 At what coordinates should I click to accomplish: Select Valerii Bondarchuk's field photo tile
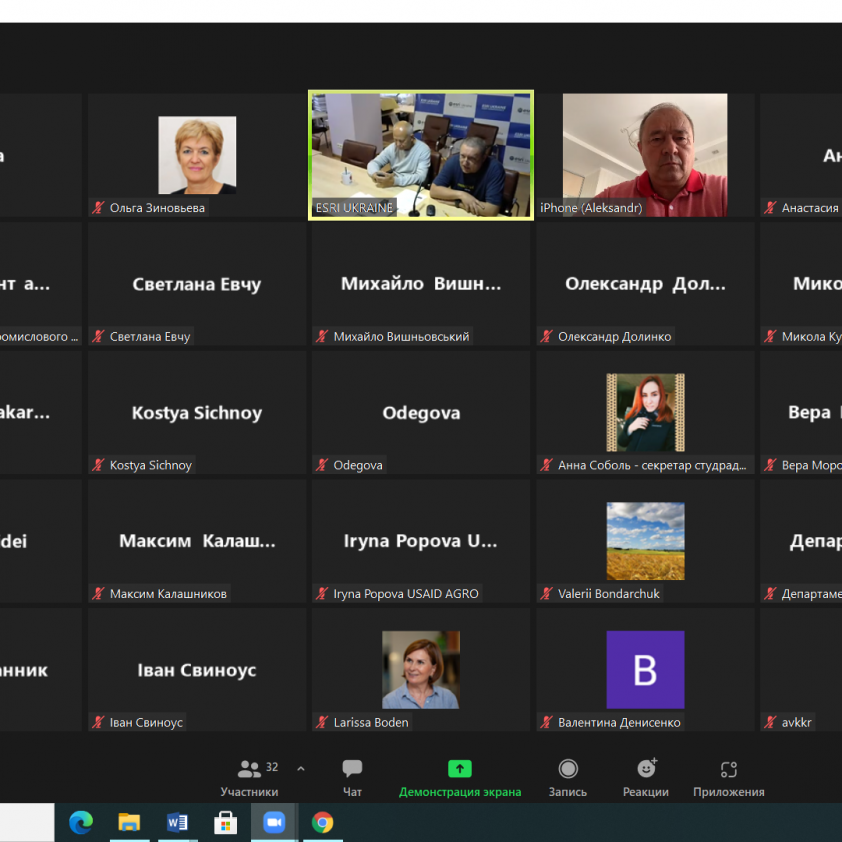(645, 540)
